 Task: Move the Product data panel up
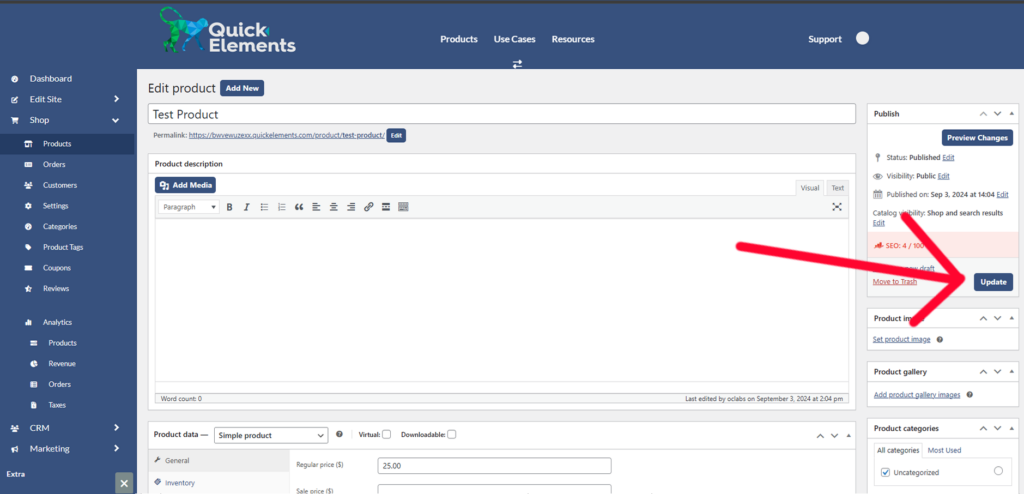click(819, 435)
